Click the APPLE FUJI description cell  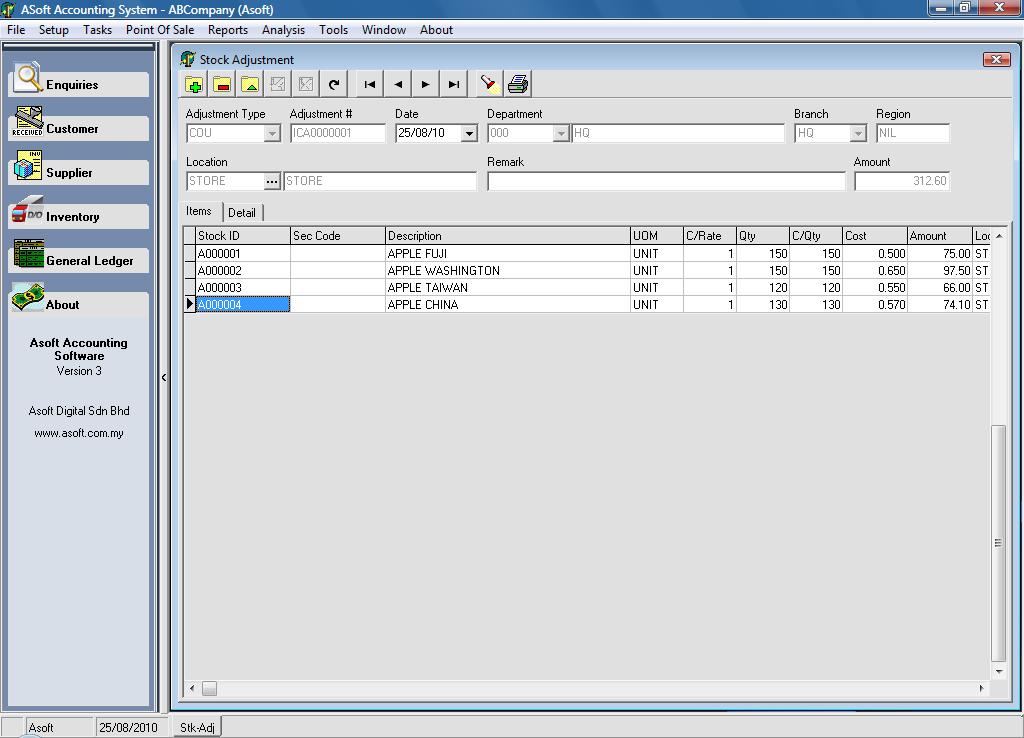coord(507,253)
